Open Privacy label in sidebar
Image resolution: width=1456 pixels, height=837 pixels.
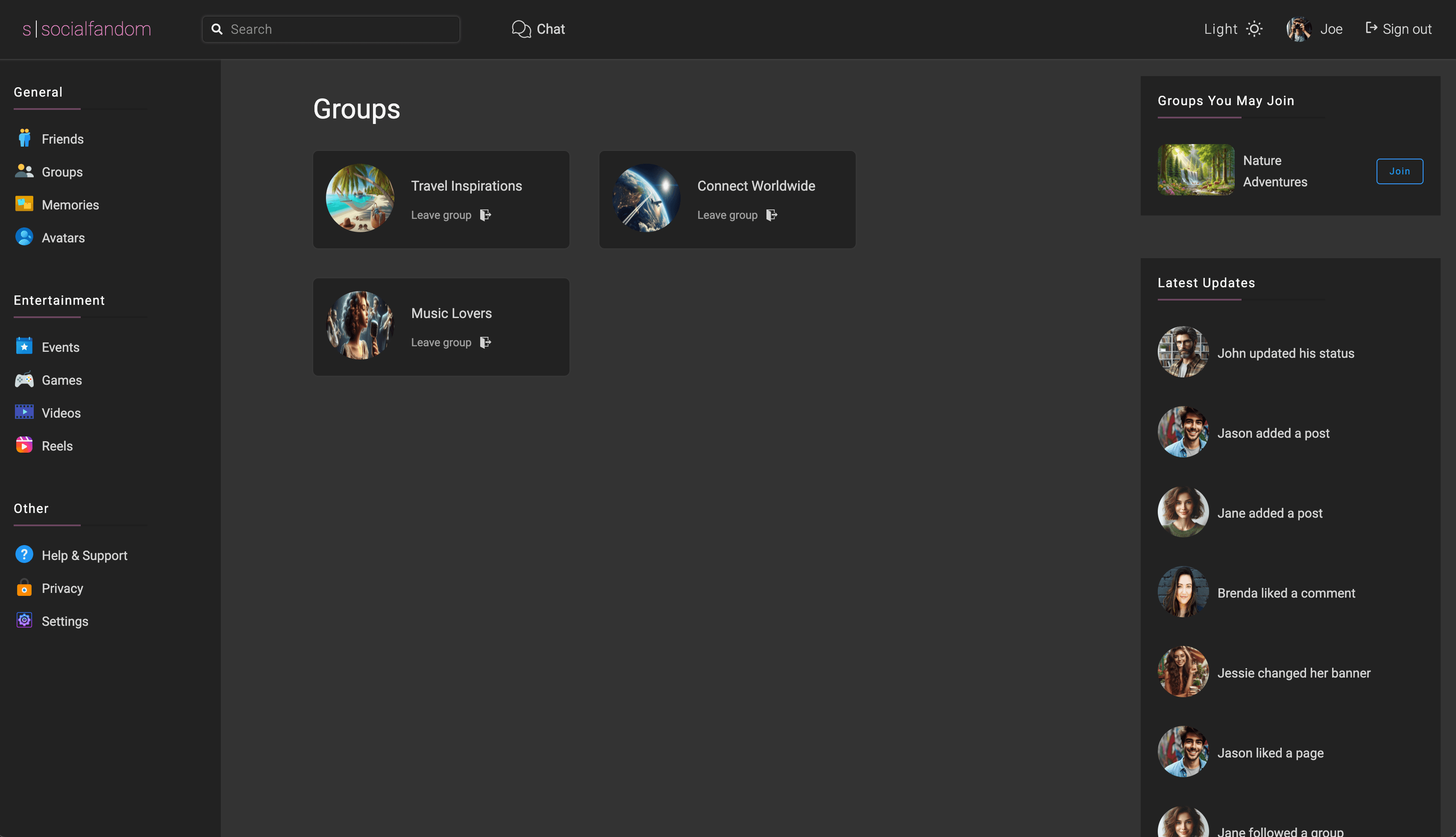pos(62,588)
